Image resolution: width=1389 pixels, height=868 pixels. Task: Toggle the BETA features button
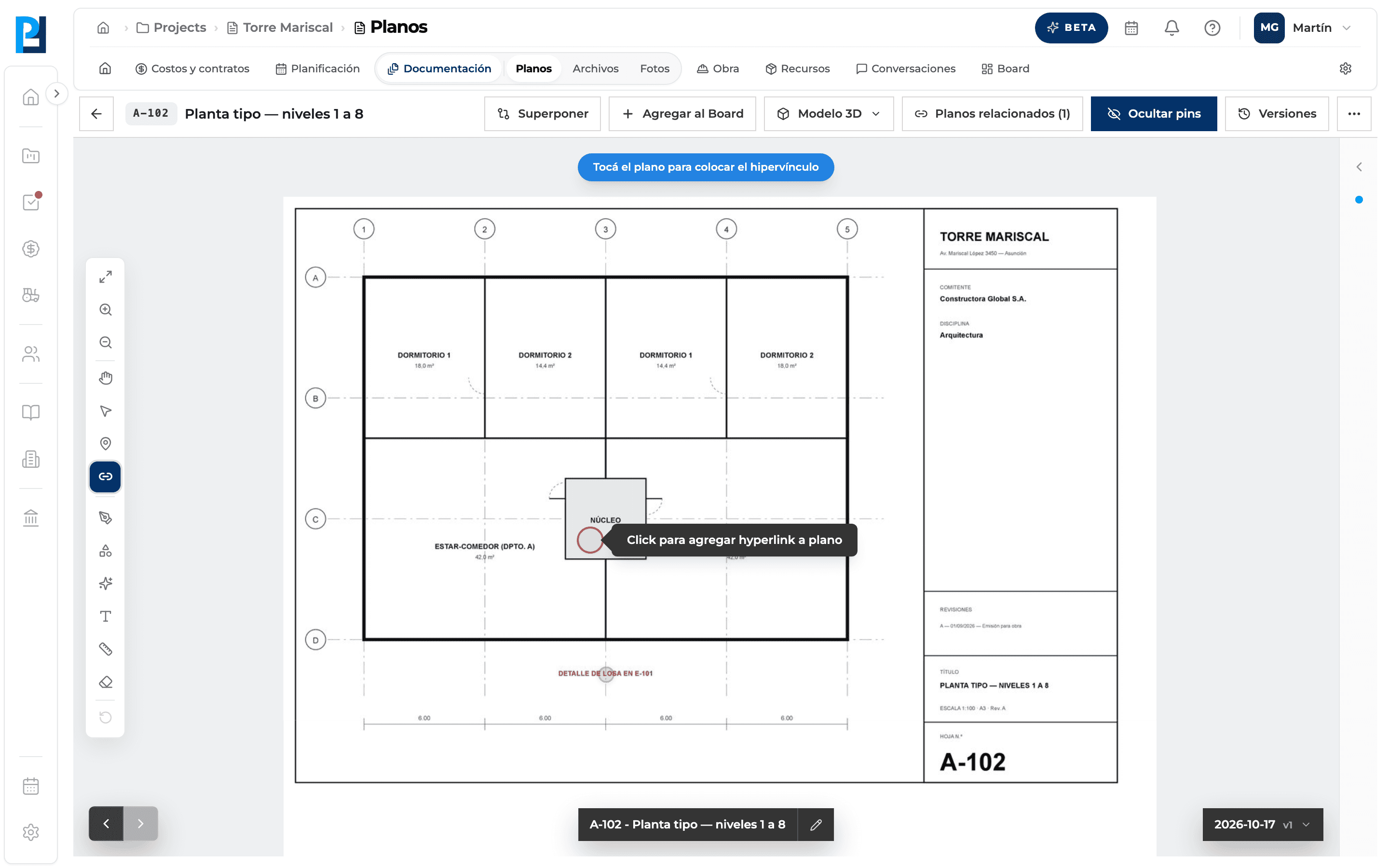(x=1071, y=27)
